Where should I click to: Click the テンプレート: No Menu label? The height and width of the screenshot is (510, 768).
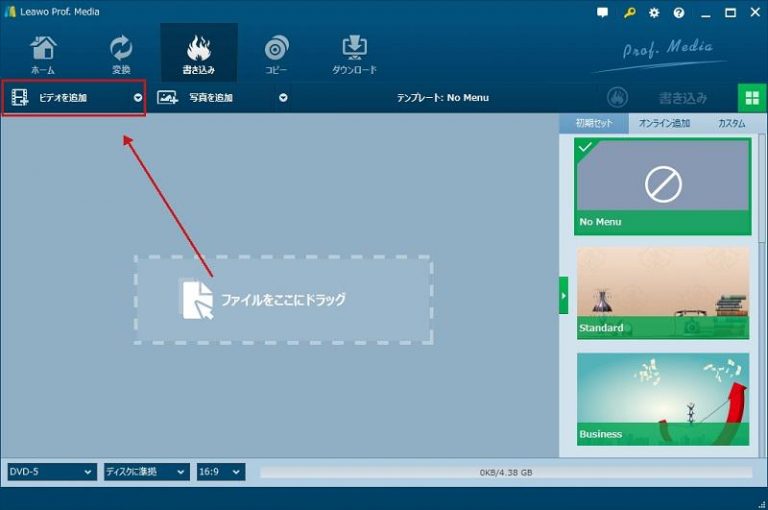[x=443, y=97]
